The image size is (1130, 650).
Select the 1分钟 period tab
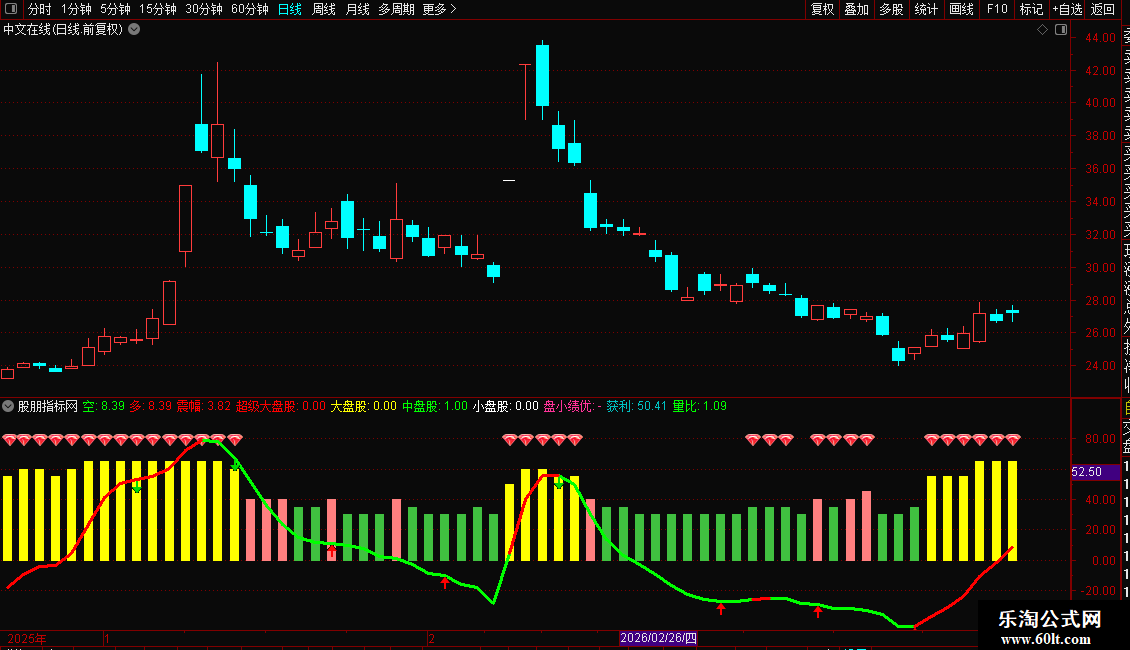click(x=76, y=9)
